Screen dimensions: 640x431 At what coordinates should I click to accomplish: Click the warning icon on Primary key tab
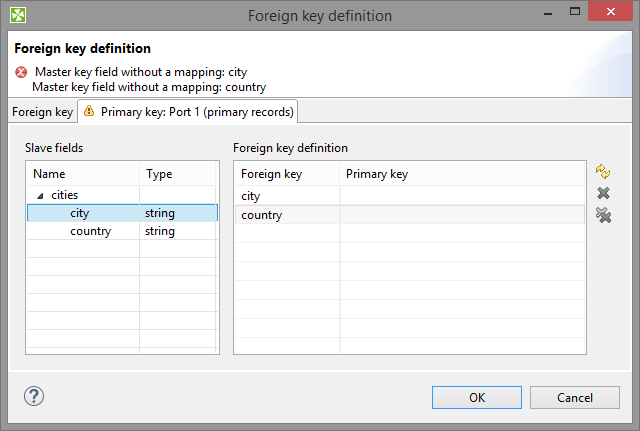pos(89,112)
